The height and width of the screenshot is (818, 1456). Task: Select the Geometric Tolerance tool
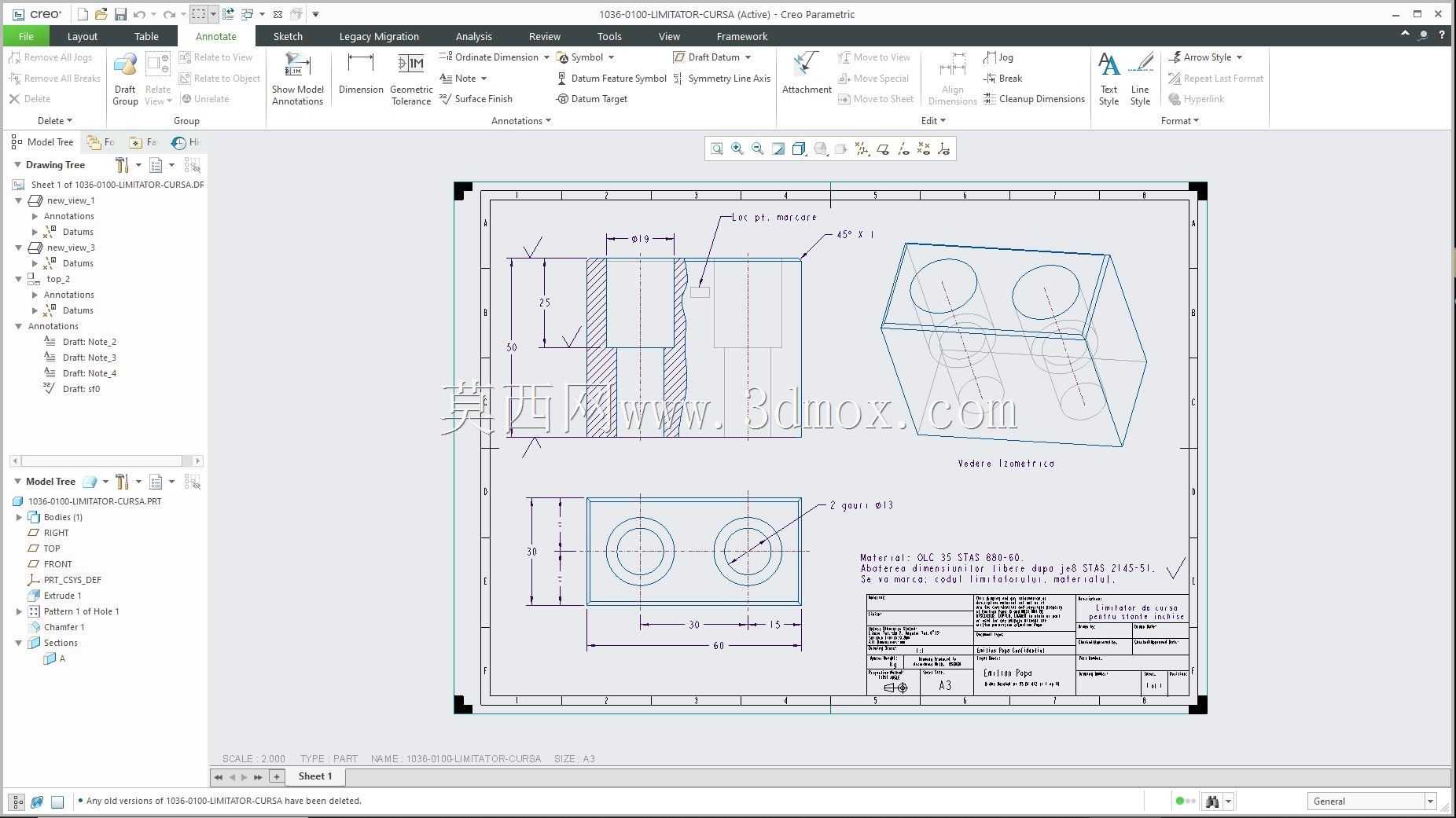[x=411, y=79]
